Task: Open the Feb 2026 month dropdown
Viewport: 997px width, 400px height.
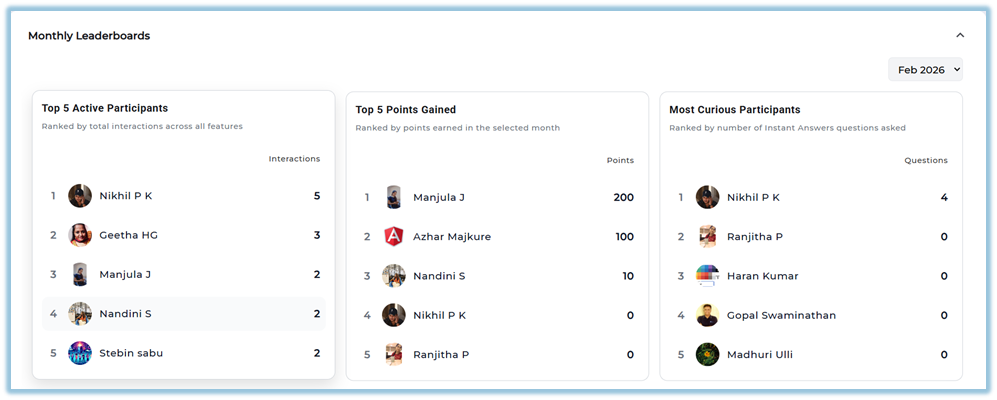Action: (x=925, y=69)
